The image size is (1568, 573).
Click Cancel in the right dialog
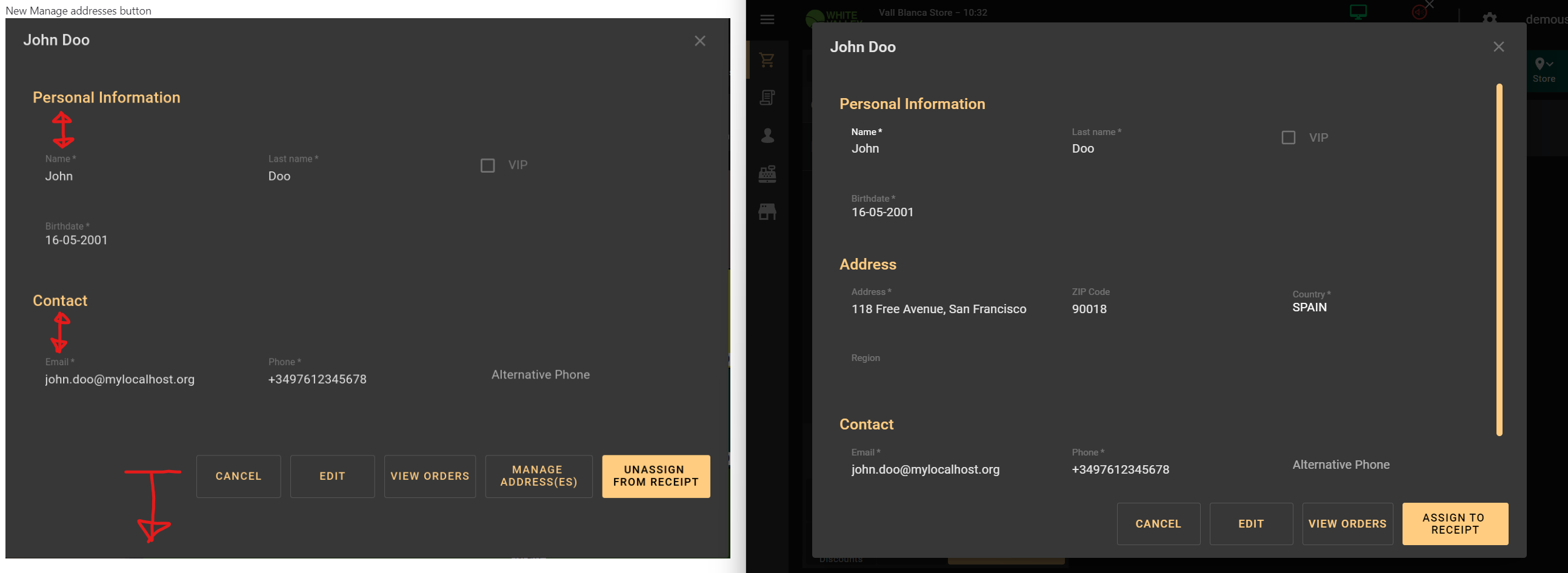1158,524
